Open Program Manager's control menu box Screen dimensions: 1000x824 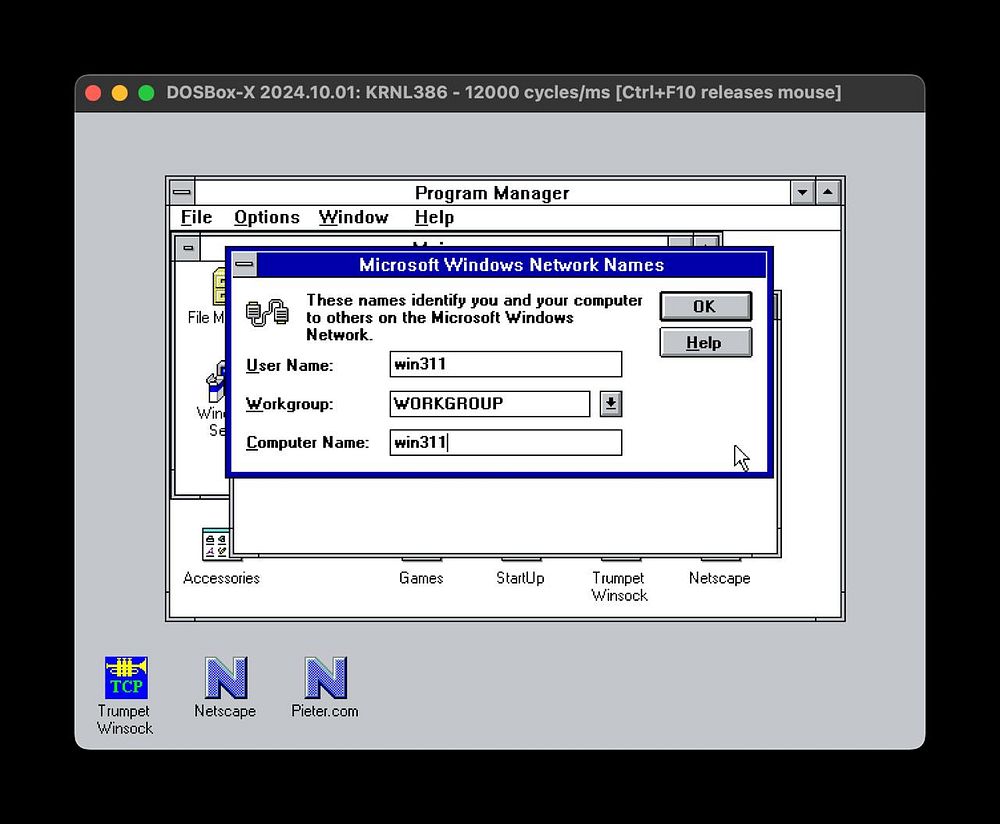click(182, 192)
